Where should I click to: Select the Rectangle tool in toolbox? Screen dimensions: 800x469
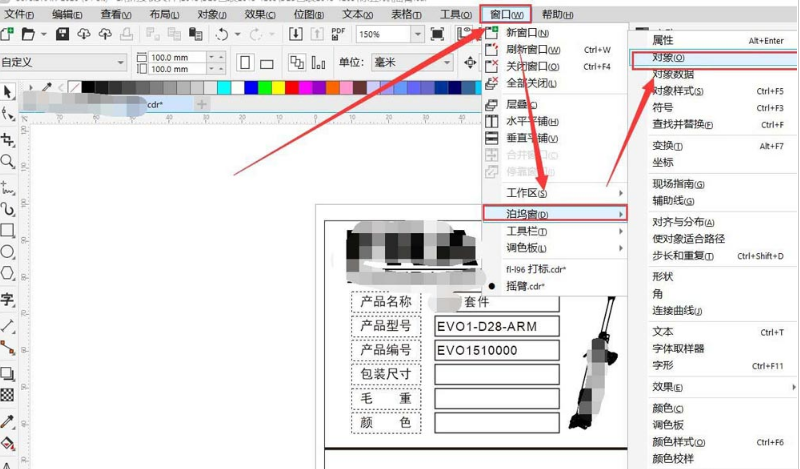pyautogui.click(x=8, y=230)
